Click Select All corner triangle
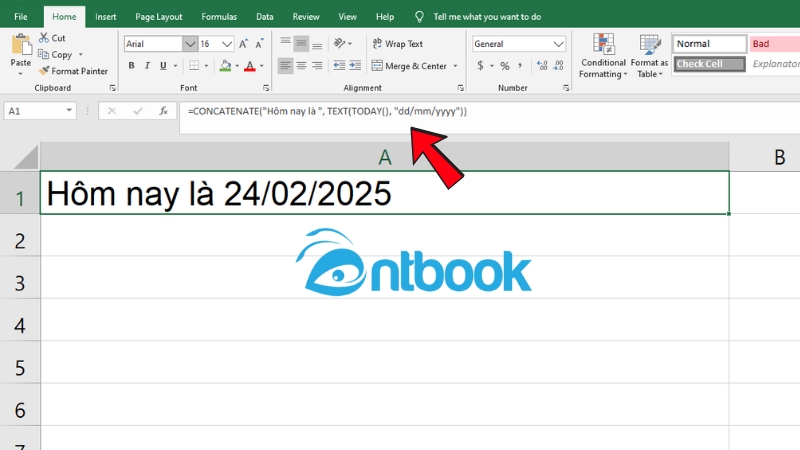Screen dimensions: 800x450 [x=26, y=157]
